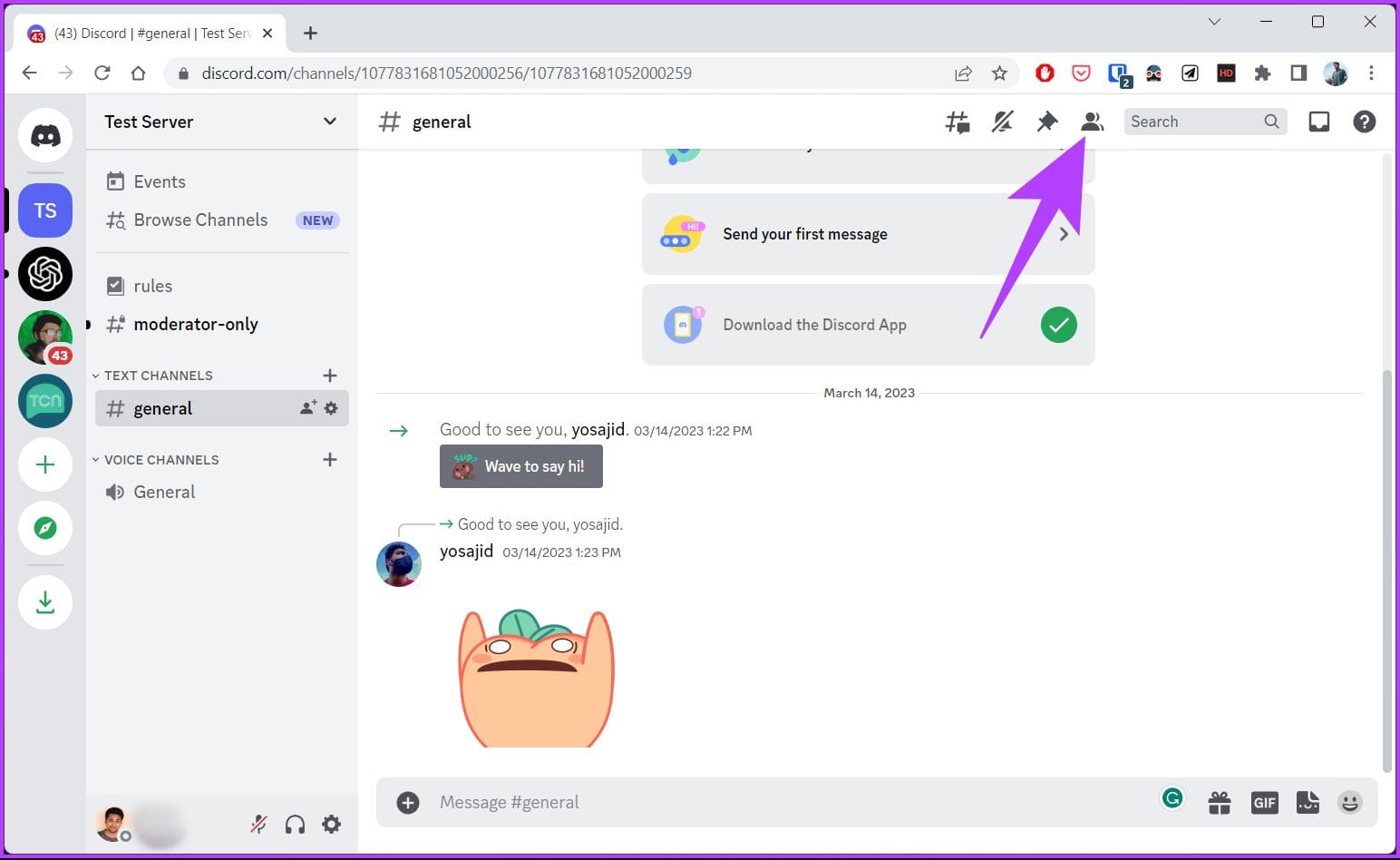Open the member list
The width and height of the screenshot is (1400, 860).
1092,121
